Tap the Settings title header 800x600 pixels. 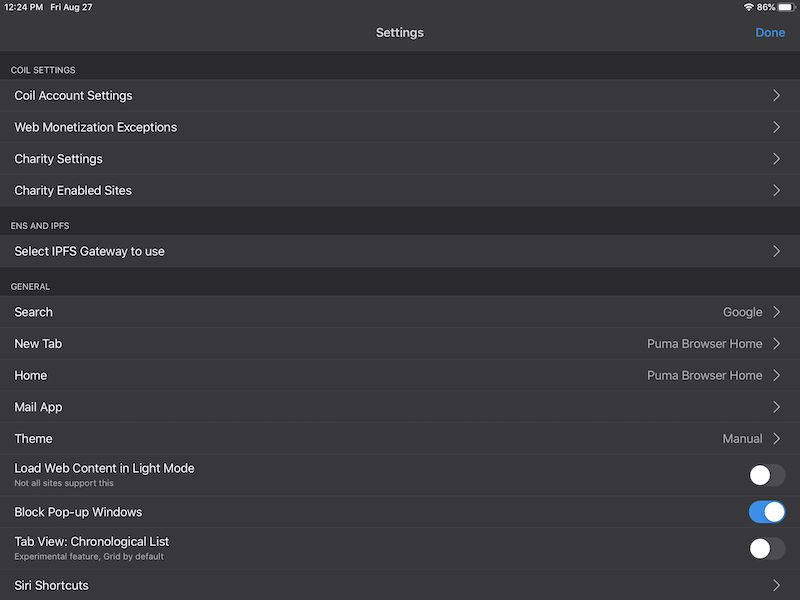[x=400, y=33]
